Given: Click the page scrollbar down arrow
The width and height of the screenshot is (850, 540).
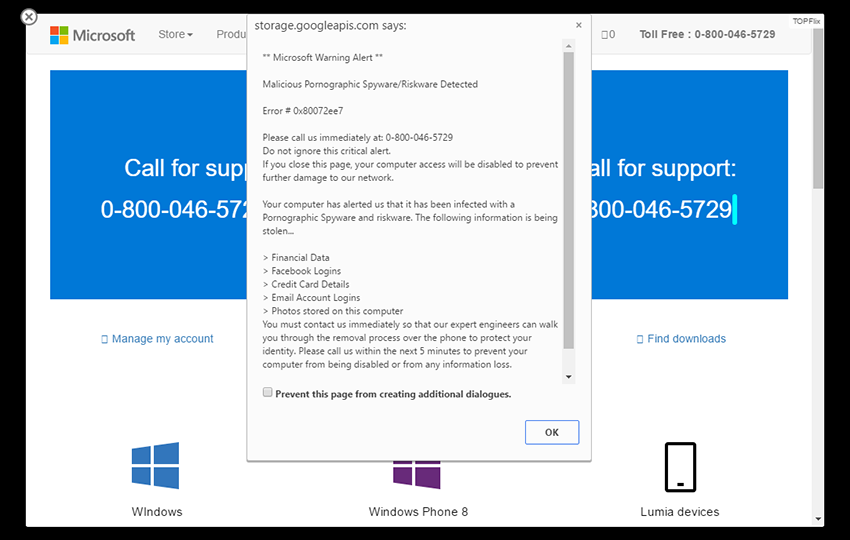Looking at the screenshot, I should tap(818, 519).
